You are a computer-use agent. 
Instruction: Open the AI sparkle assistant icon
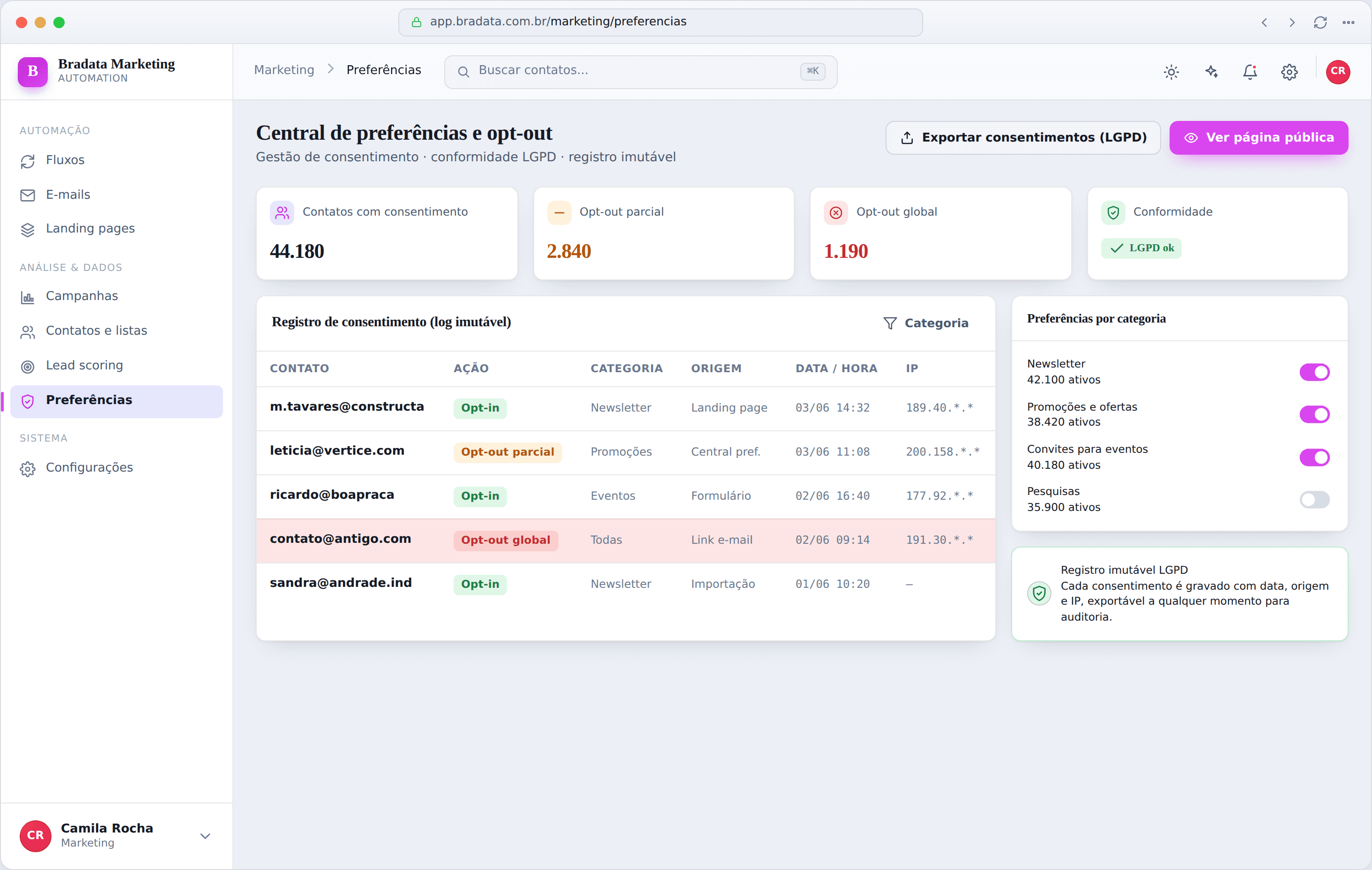pos(1211,72)
